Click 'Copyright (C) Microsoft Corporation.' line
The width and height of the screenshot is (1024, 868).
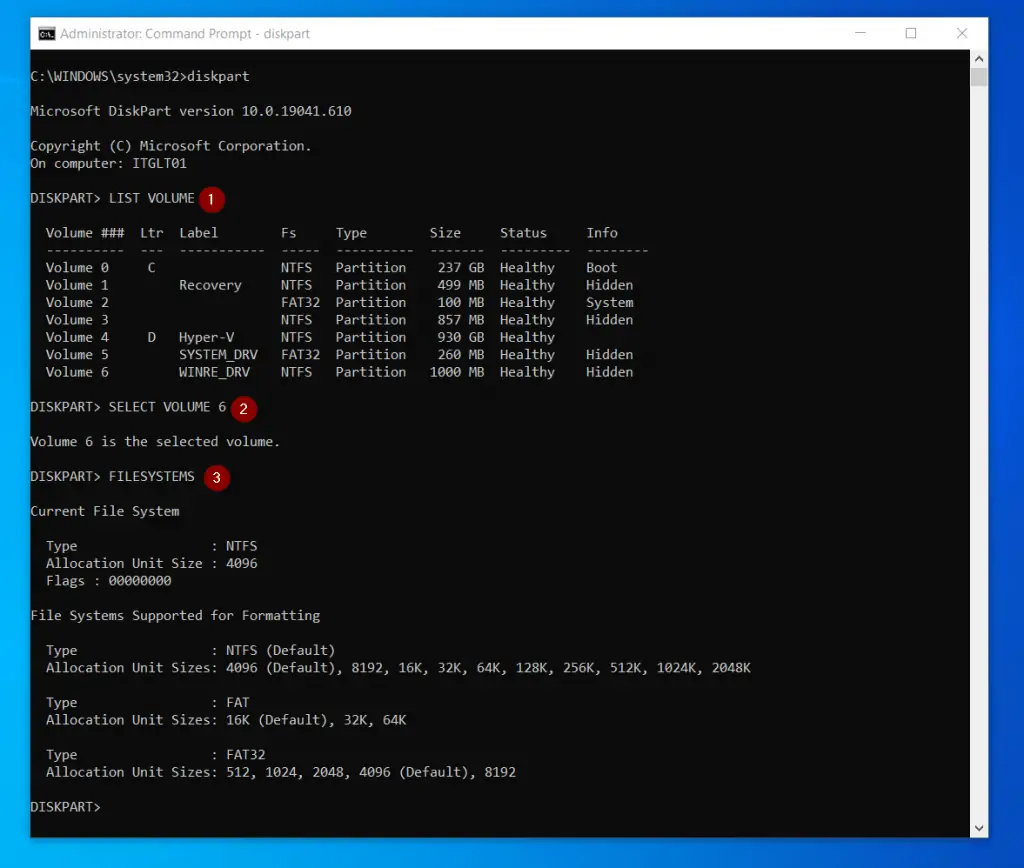click(x=170, y=146)
